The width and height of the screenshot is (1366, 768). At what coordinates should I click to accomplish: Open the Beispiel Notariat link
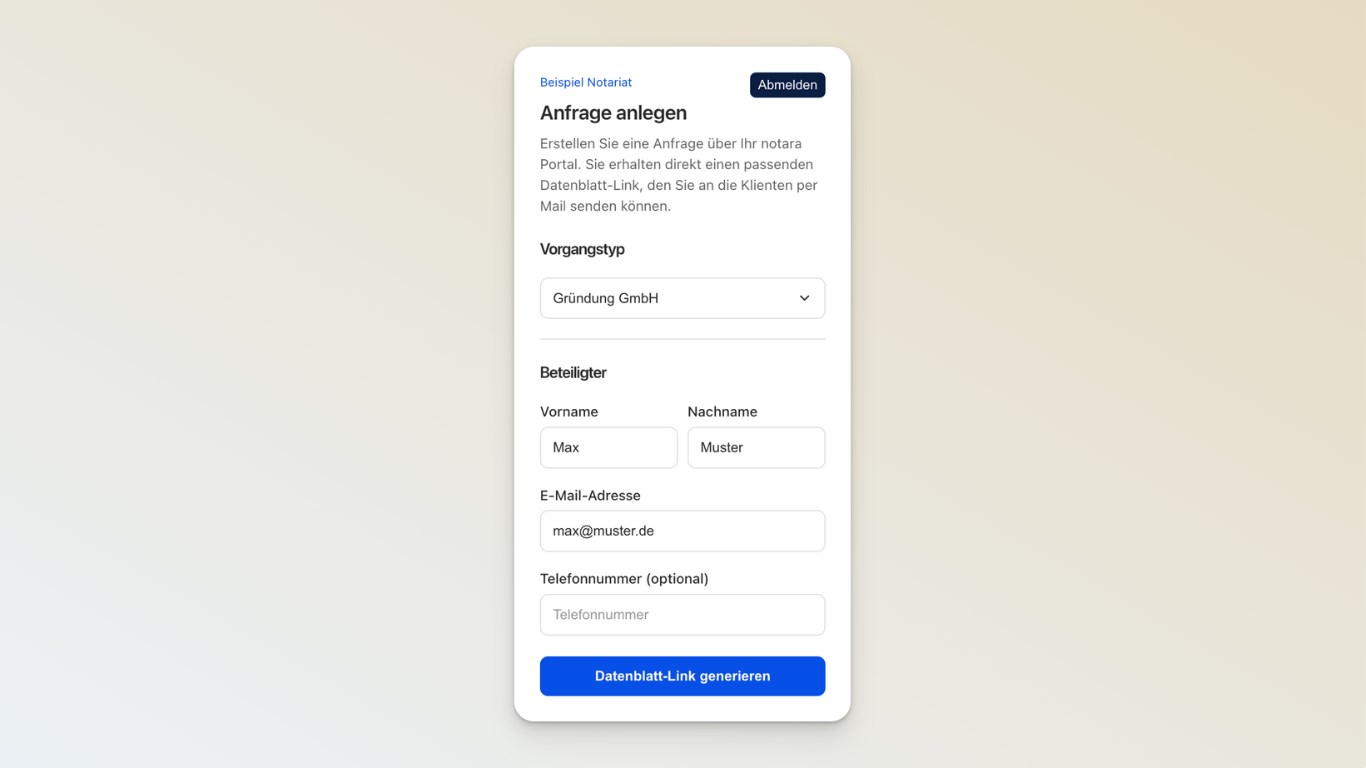point(586,82)
